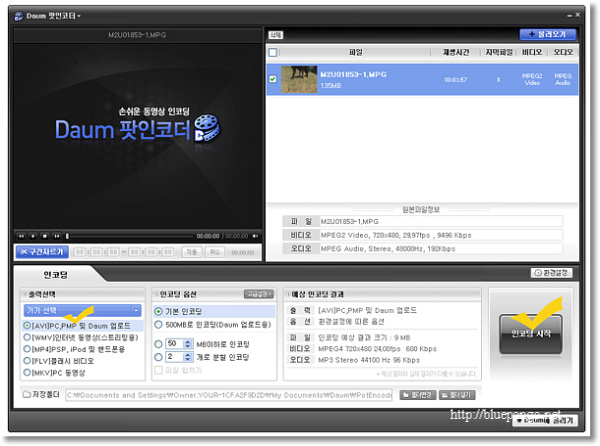Viewport: 600px width, 446px height.
Task: Click the 50 MB value field
Action: (174, 344)
